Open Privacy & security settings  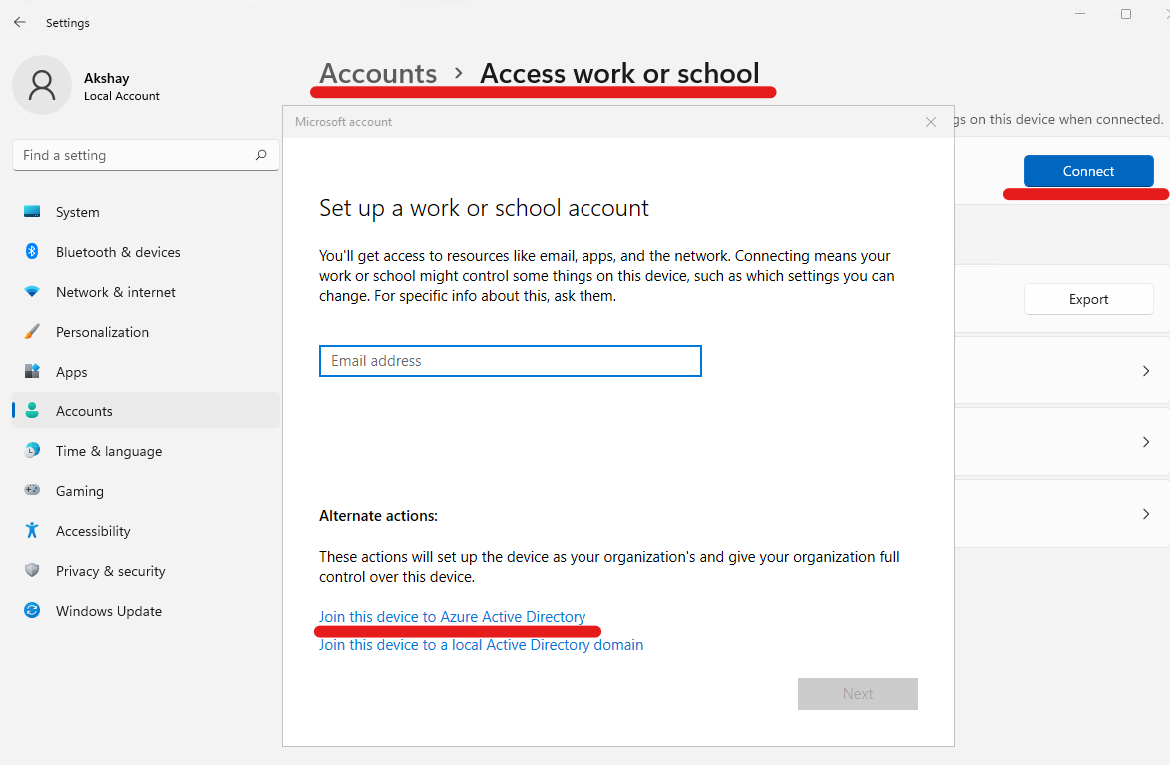(31, 571)
